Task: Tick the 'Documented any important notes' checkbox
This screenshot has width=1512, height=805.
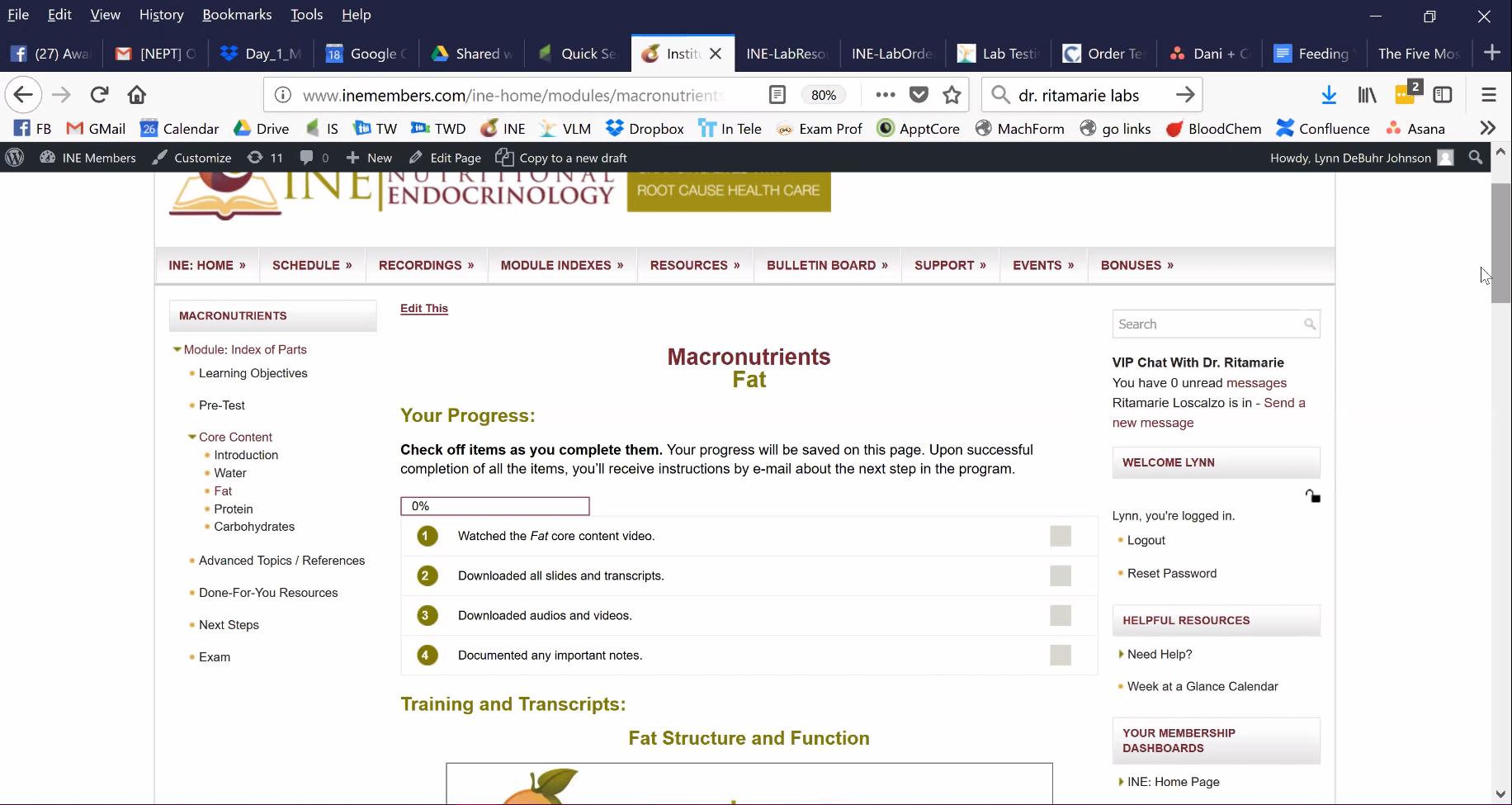Action: pos(1060,656)
